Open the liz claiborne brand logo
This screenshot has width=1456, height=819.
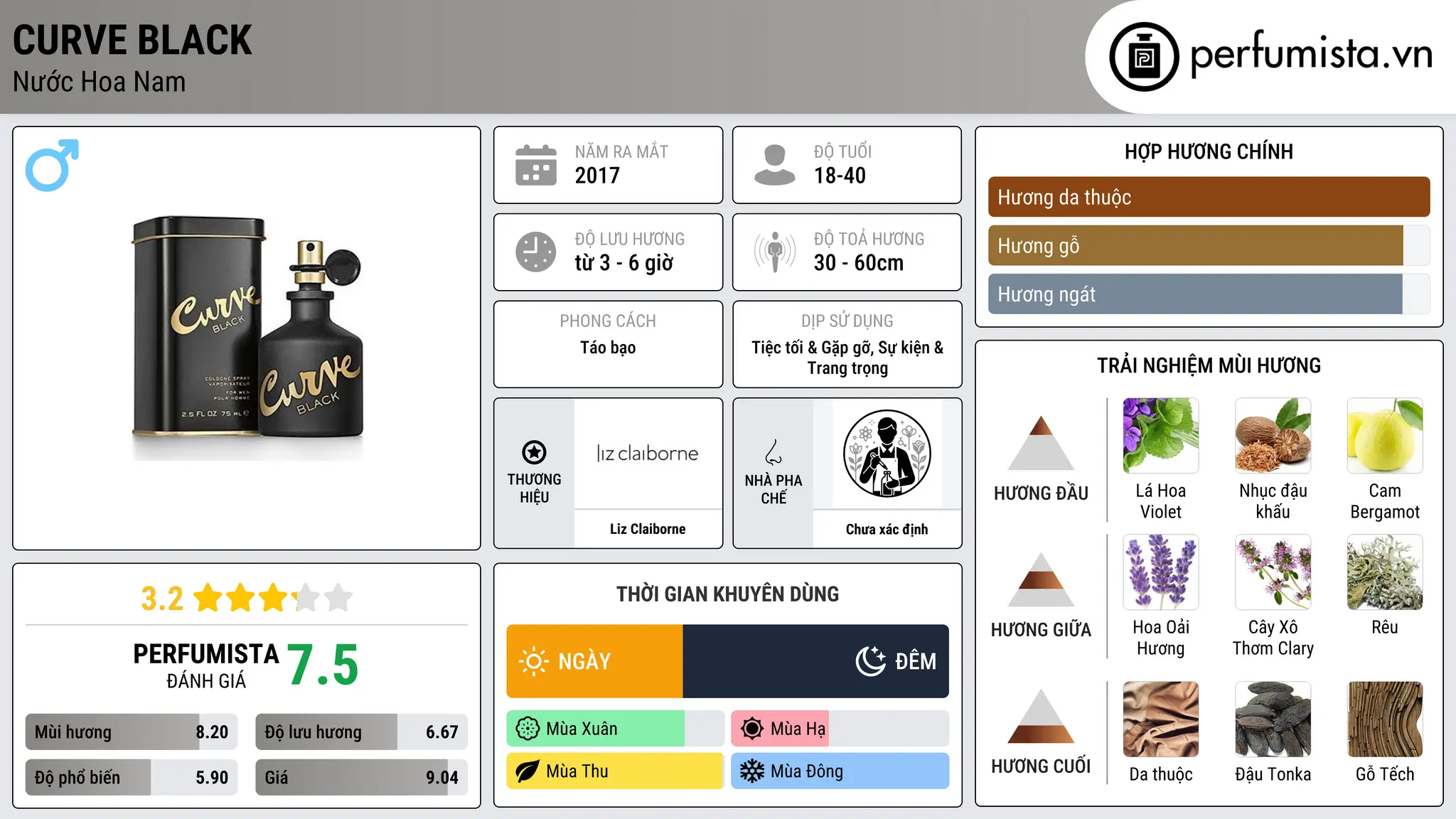pos(648,454)
